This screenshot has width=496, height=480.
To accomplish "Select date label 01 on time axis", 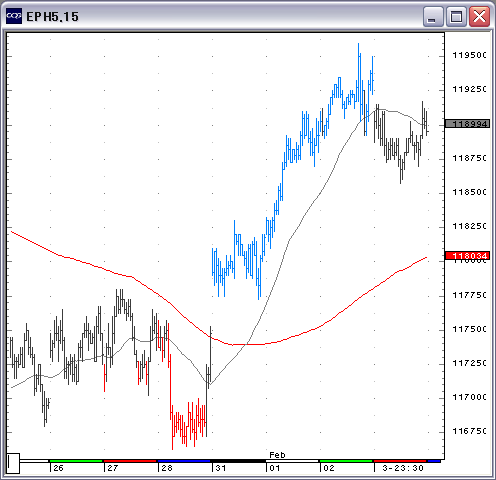I will pyautogui.click(x=275, y=468).
